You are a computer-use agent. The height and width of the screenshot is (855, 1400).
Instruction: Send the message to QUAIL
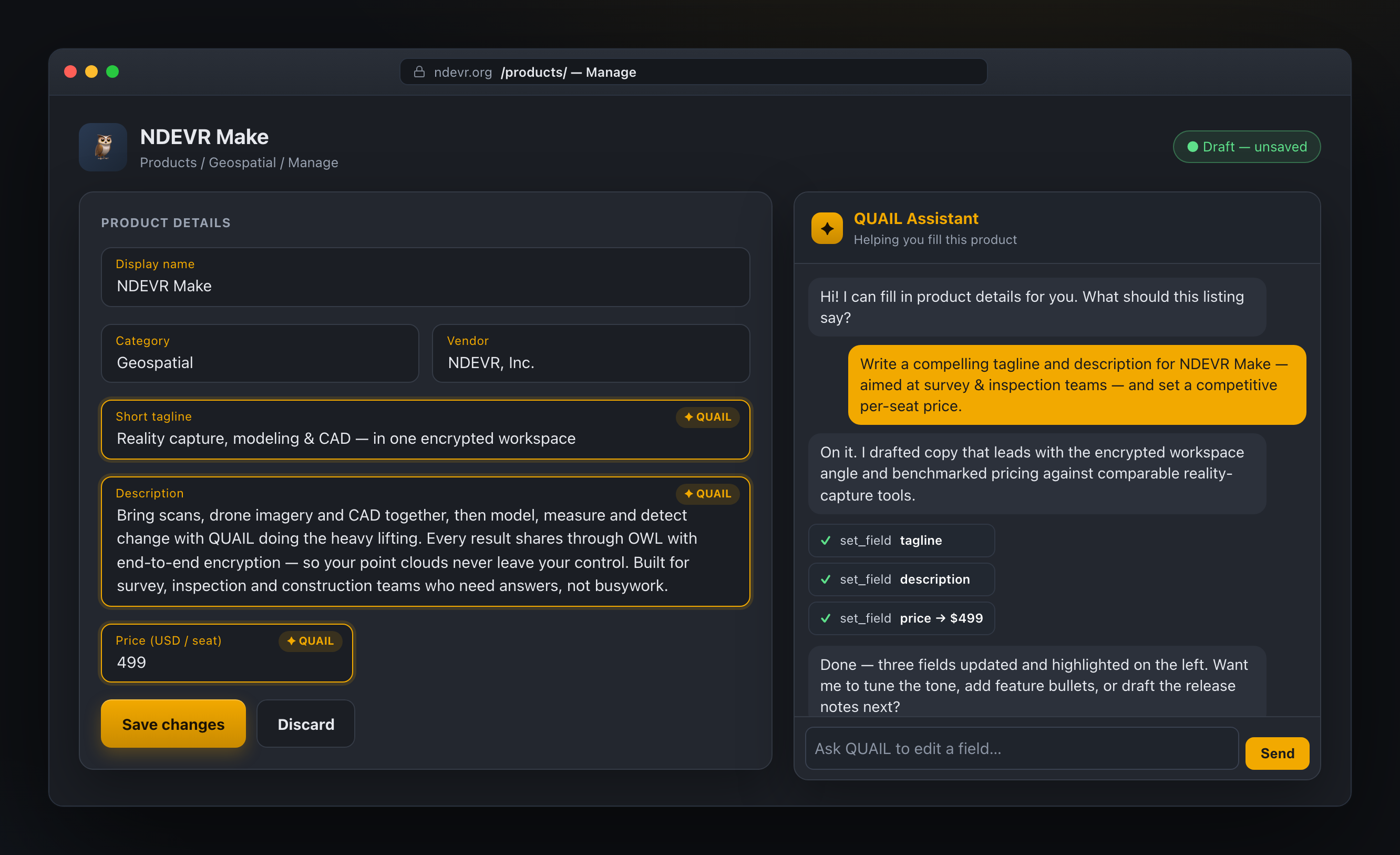pyautogui.click(x=1277, y=753)
